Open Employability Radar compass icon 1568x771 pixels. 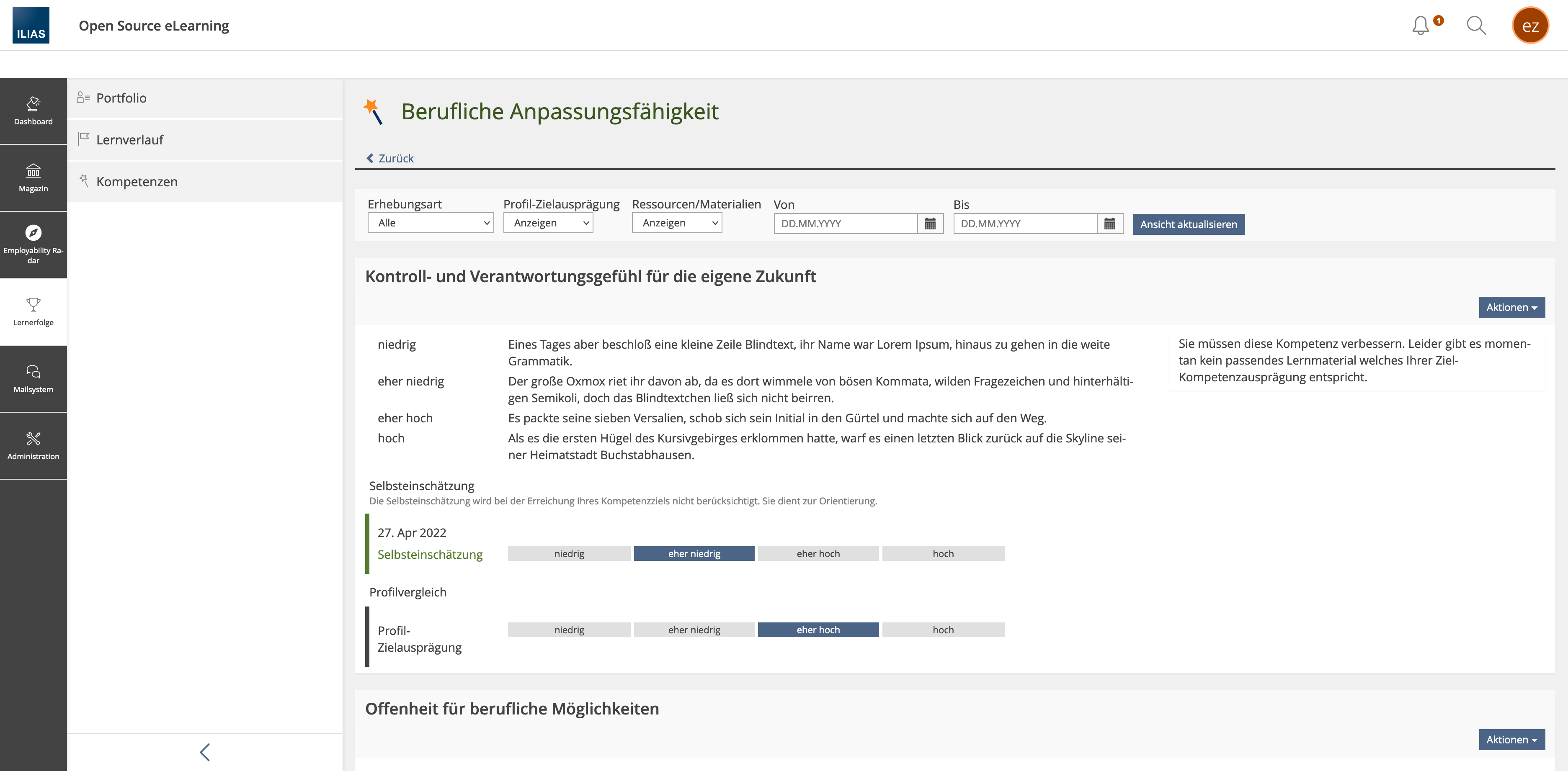(x=33, y=233)
